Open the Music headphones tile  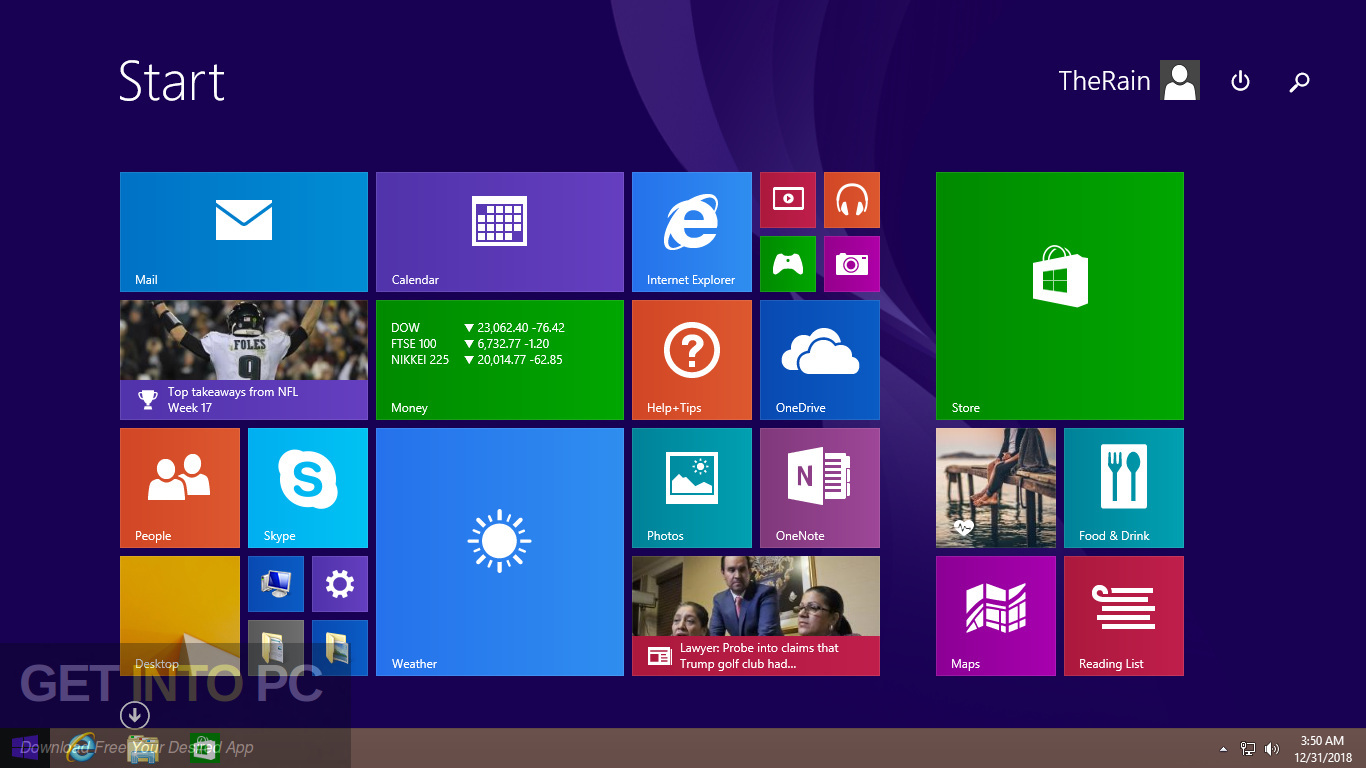[852, 200]
